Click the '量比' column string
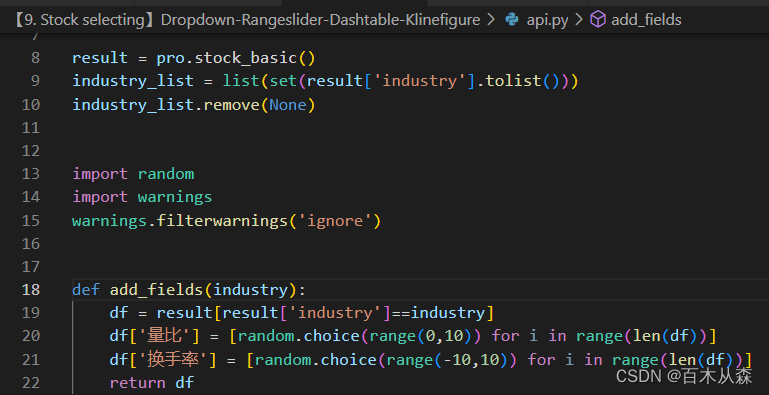This screenshot has height=395, width=769. pos(164,336)
